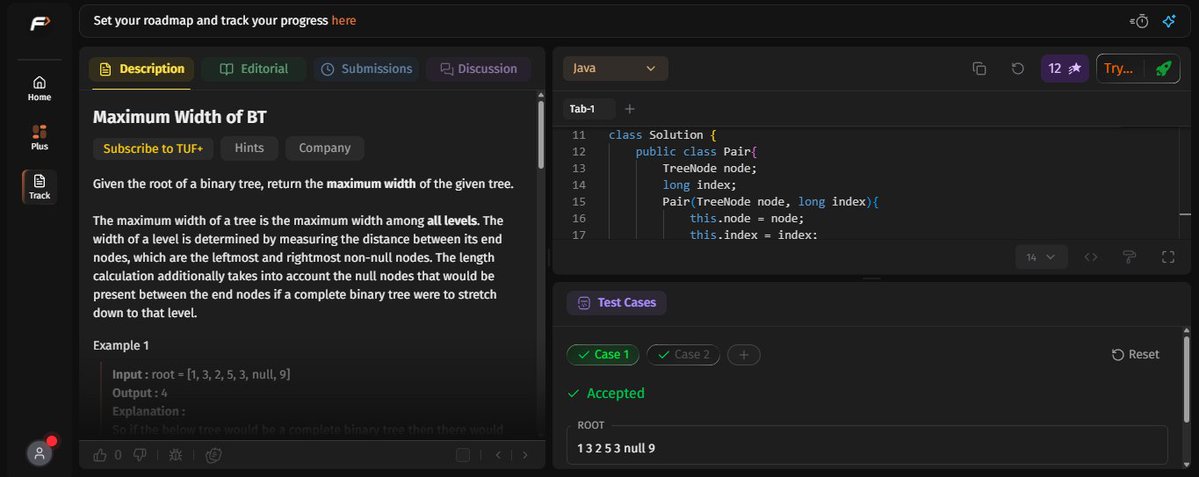Viewport: 1199px width, 477px height.
Task: Start the stopwatch timer icon
Action: [x=1139, y=21]
